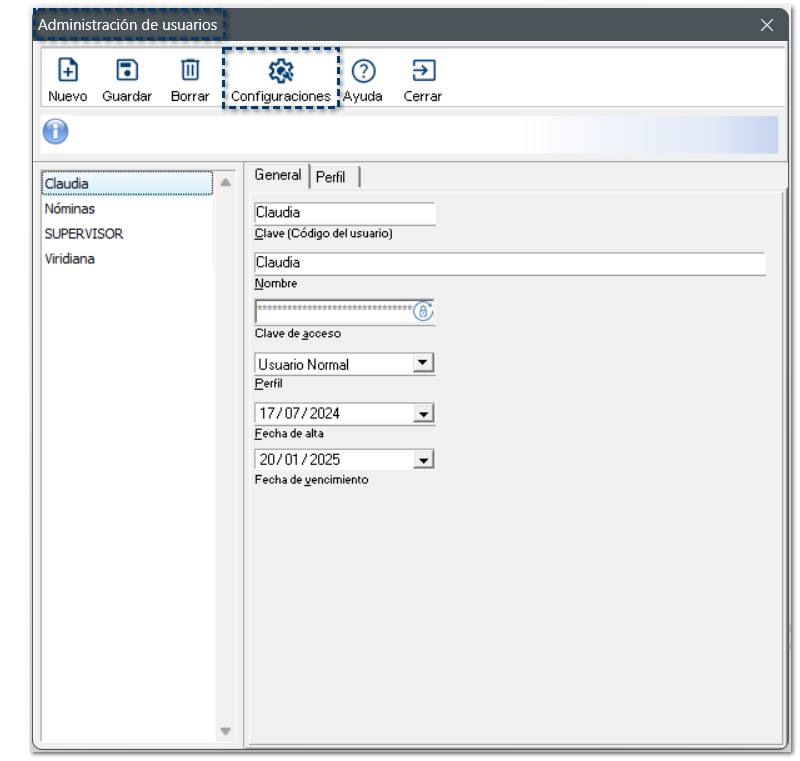Open Configuraciones gear icon
This screenshot has width=800, height=761.
(281, 71)
